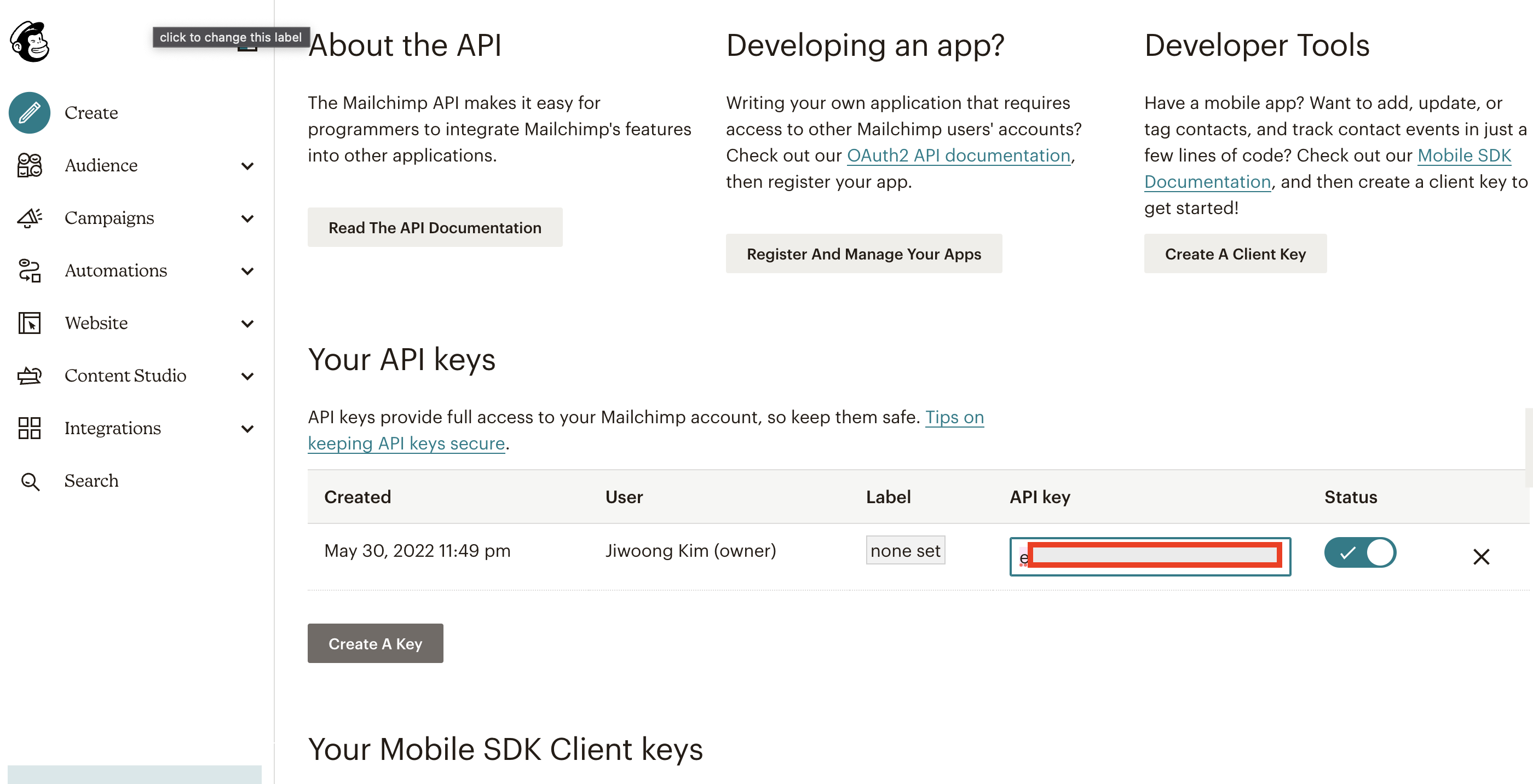The image size is (1533, 784).
Task: Click the Automations flow icon
Action: click(x=30, y=270)
